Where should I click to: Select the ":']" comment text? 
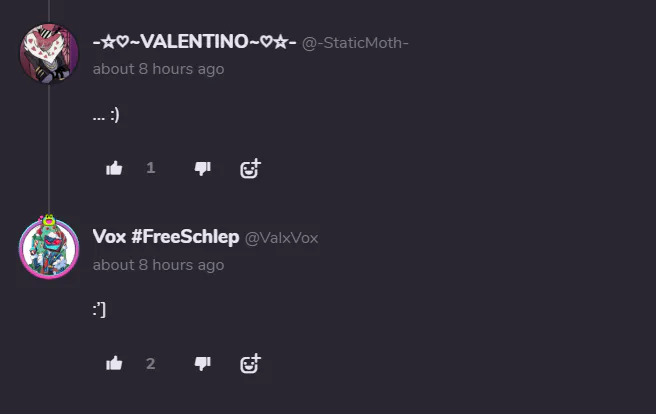(x=99, y=310)
